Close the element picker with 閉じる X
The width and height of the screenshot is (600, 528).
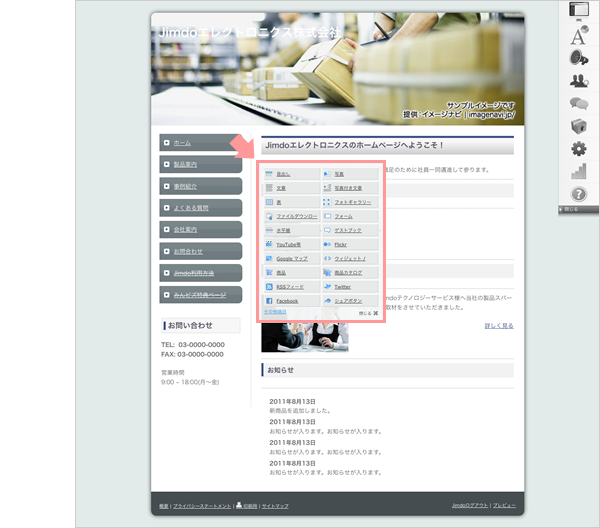click(x=368, y=313)
